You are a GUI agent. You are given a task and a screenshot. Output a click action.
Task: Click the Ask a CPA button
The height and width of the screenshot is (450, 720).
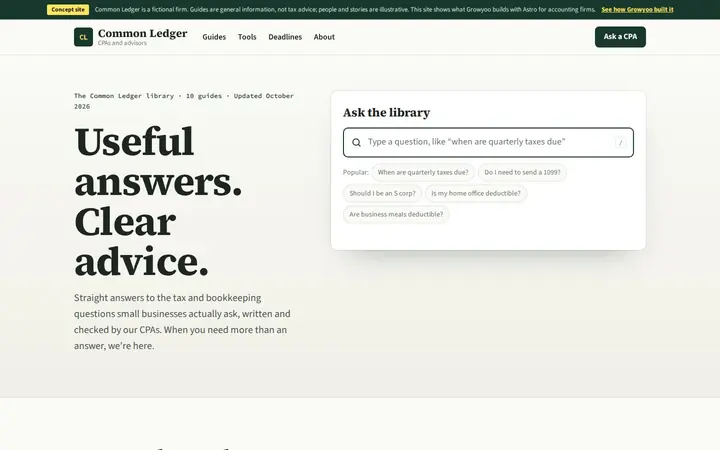coord(620,37)
